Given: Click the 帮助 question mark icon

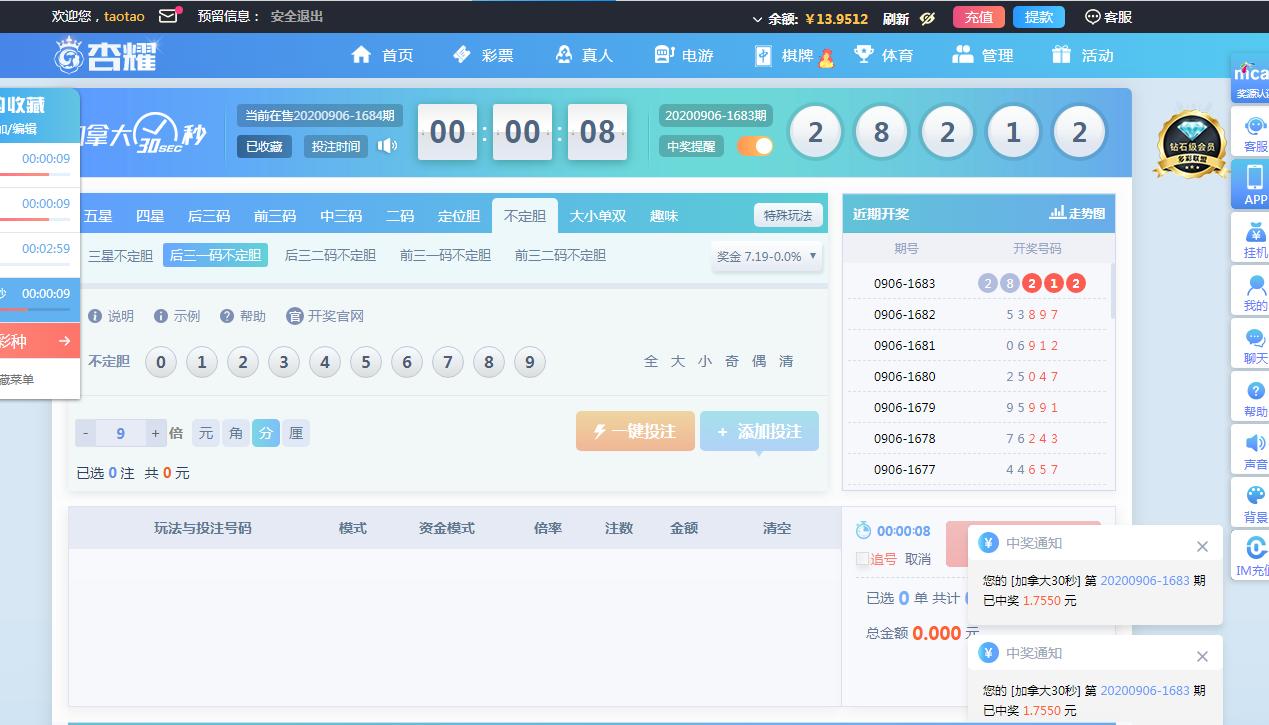Looking at the screenshot, I should tap(227, 316).
